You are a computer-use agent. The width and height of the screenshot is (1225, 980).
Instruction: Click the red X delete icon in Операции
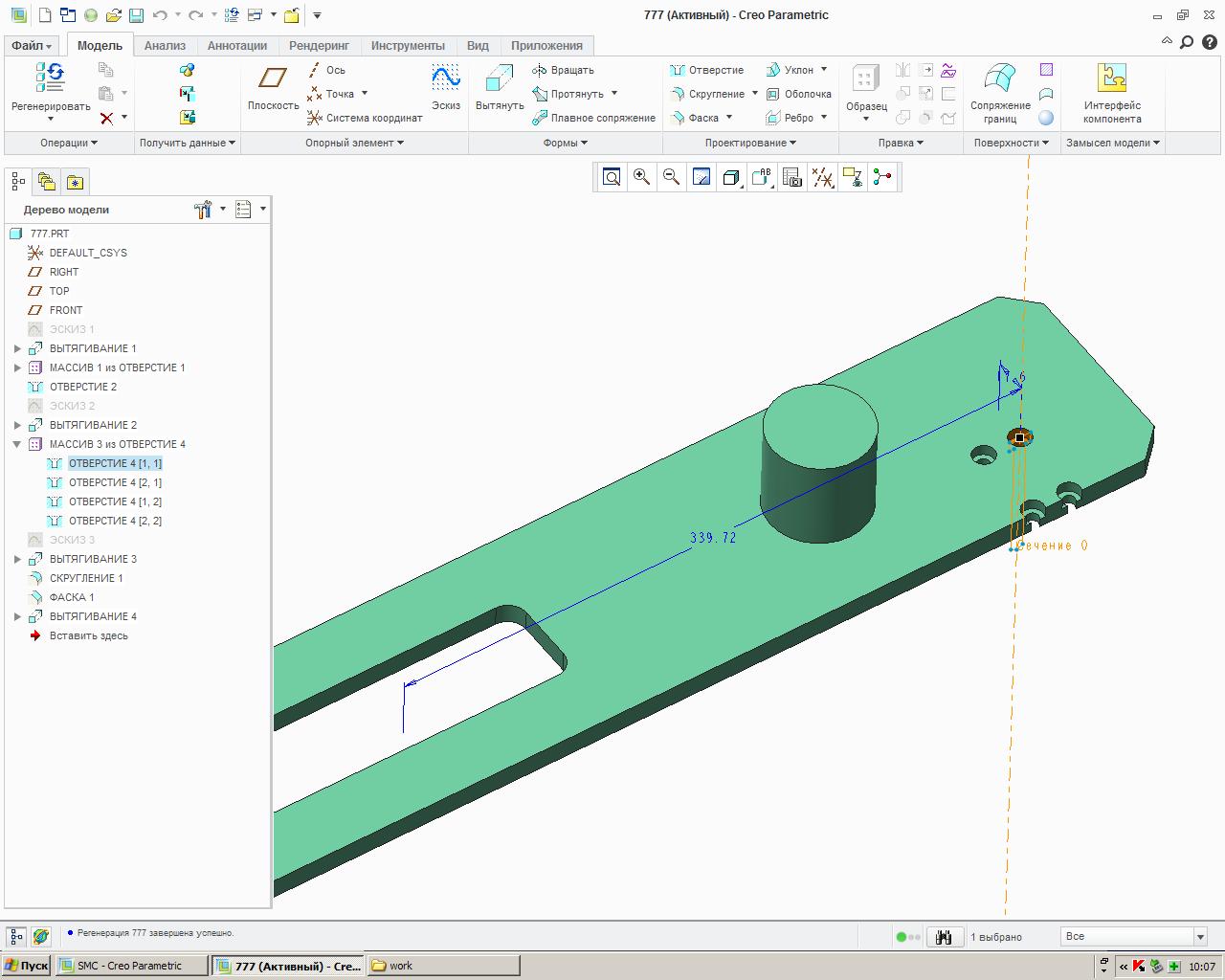(106, 118)
